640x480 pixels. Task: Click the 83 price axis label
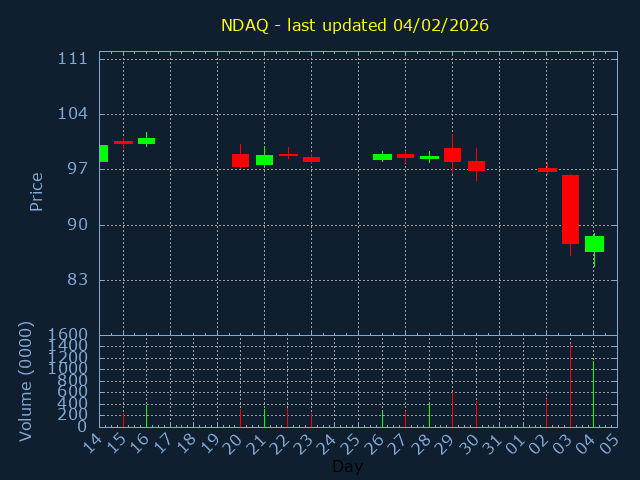(78, 280)
